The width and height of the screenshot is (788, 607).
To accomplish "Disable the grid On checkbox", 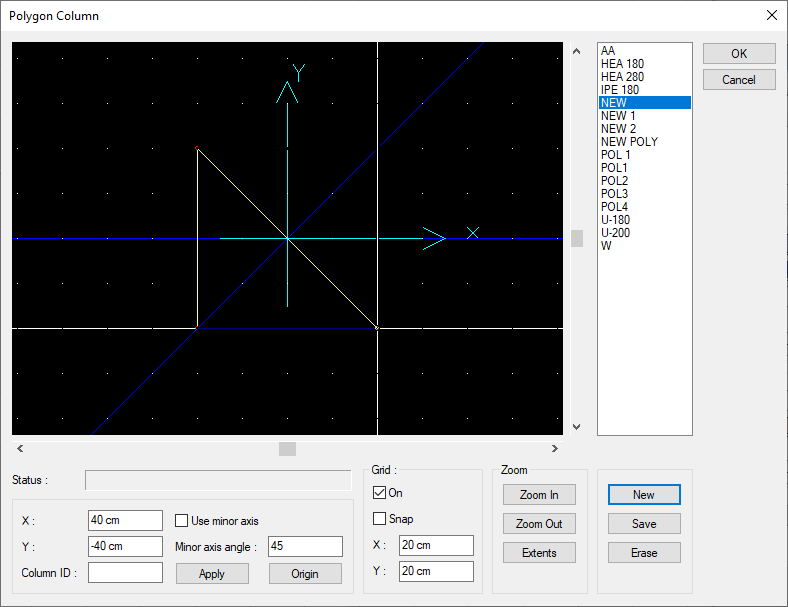I will pos(379,493).
